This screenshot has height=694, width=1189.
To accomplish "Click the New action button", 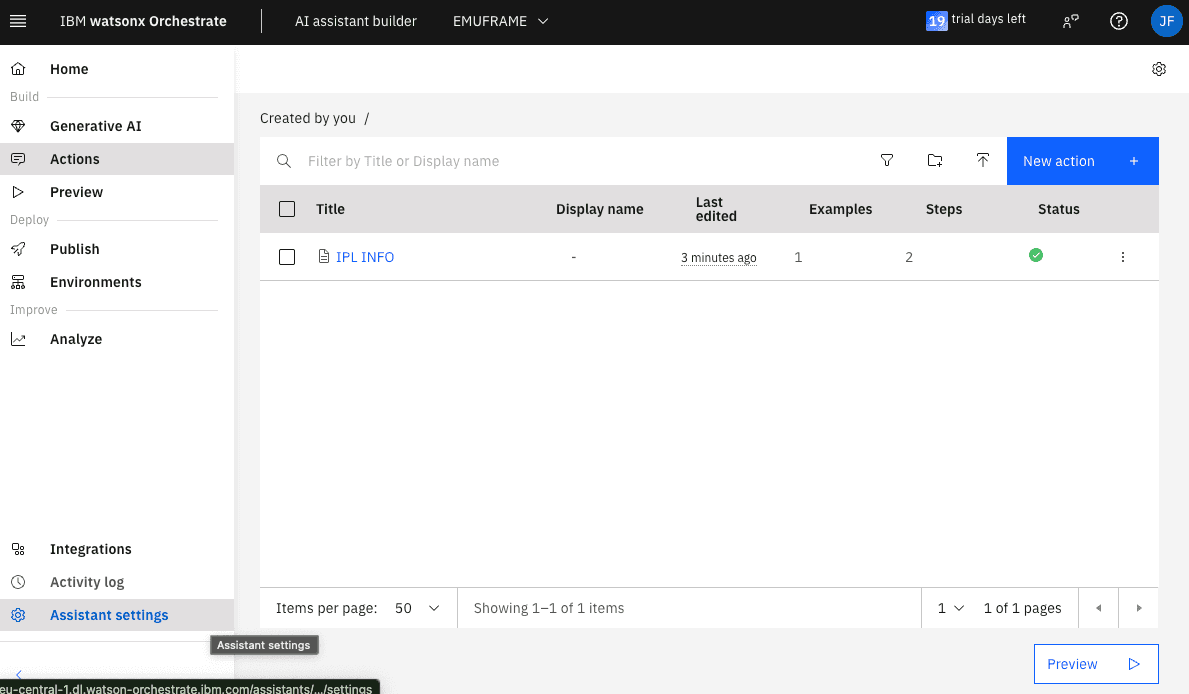I will [1082, 161].
